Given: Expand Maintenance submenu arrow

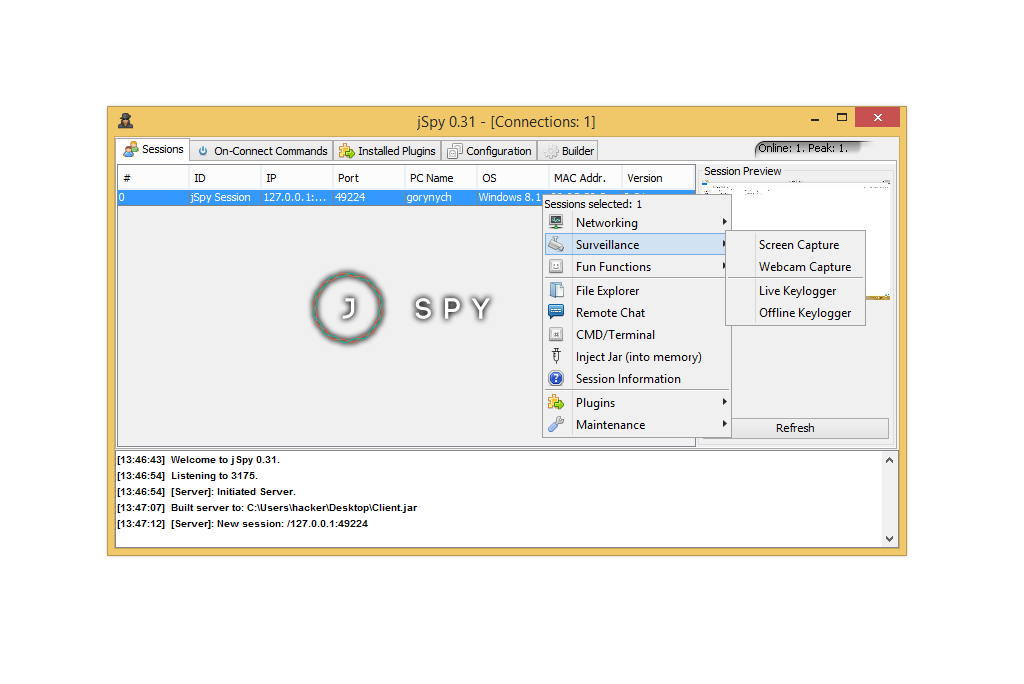Looking at the screenshot, I should (724, 424).
